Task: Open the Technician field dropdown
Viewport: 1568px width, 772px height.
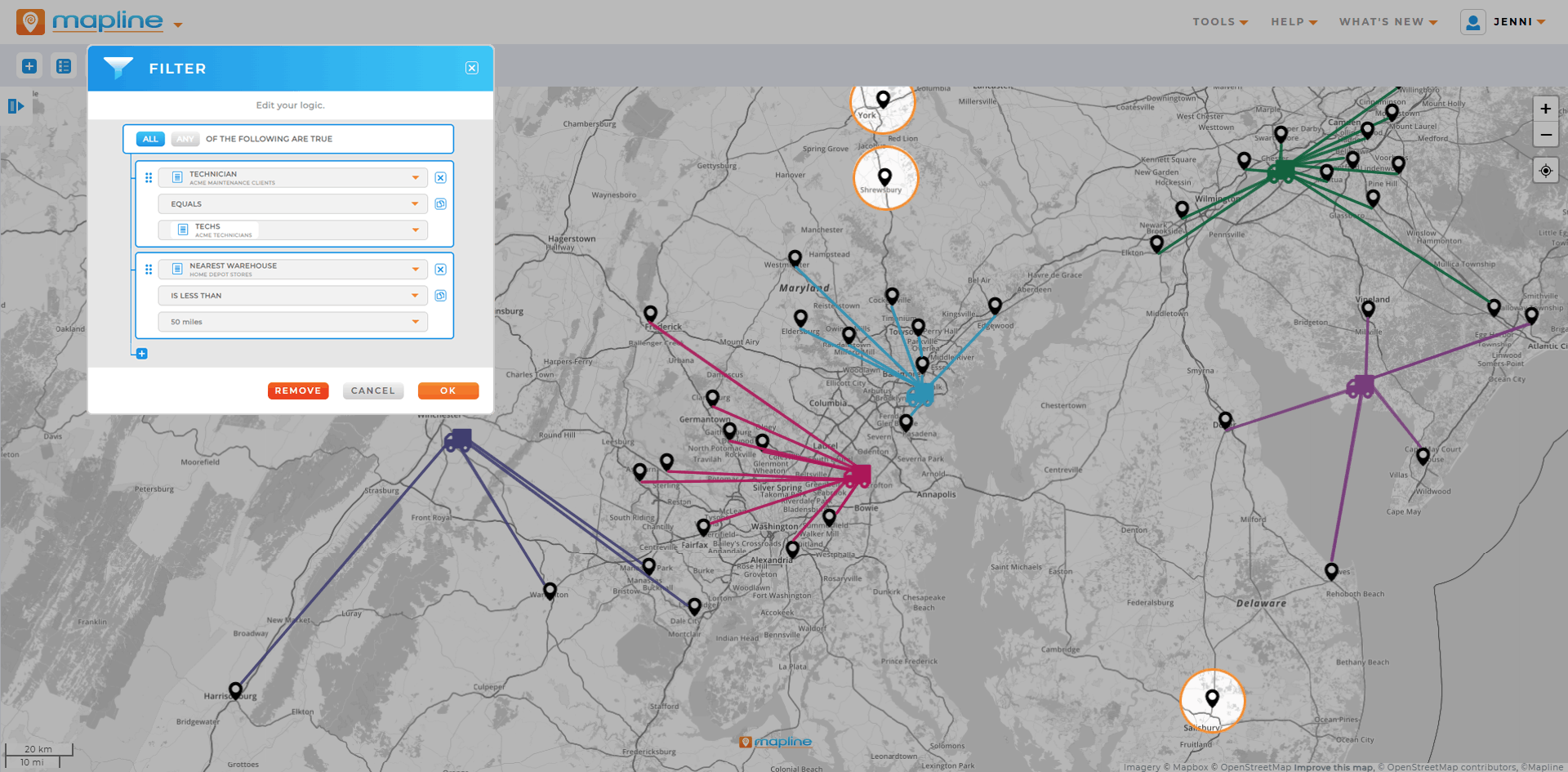Action: 293,177
